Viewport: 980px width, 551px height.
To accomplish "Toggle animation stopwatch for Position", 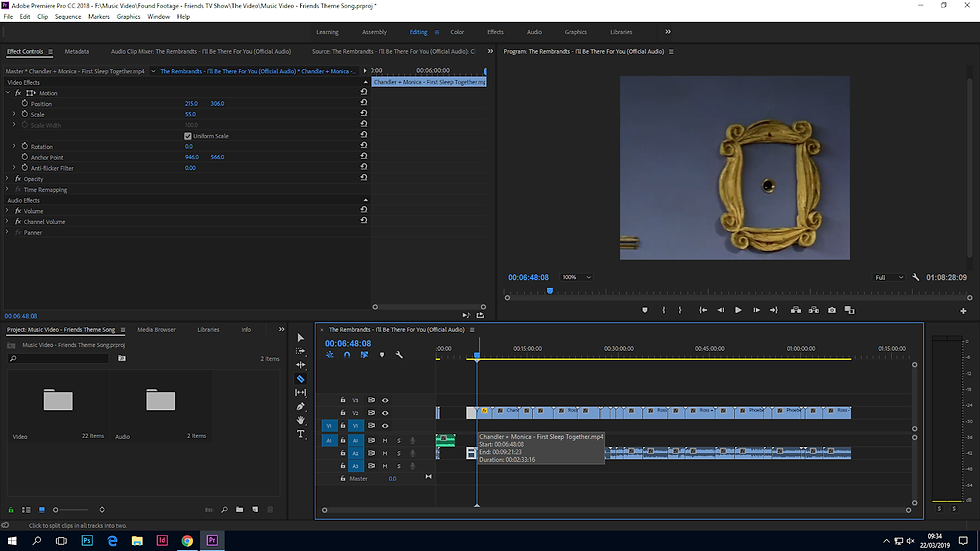I will pos(24,103).
